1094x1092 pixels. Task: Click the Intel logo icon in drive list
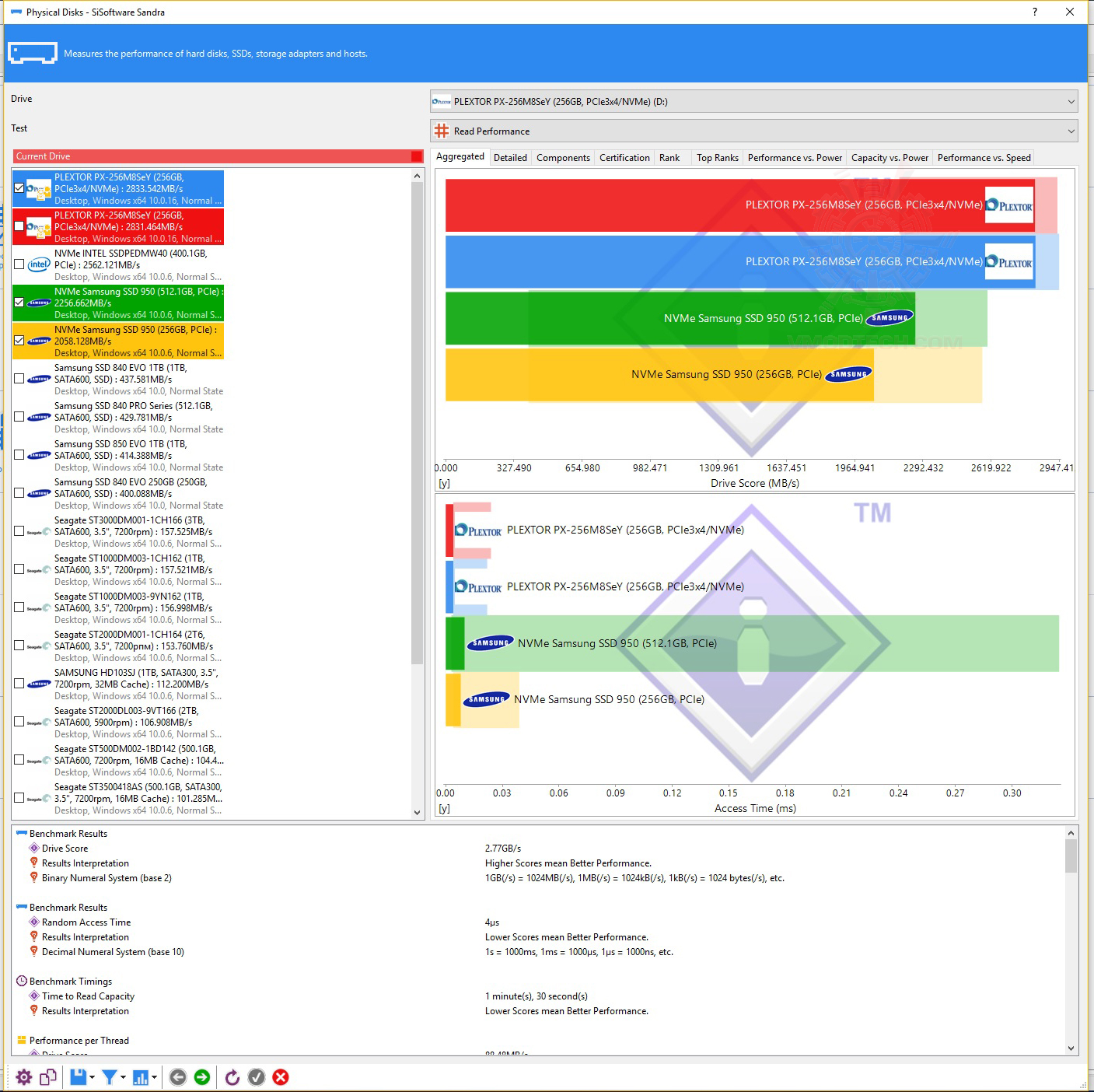(39, 264)
